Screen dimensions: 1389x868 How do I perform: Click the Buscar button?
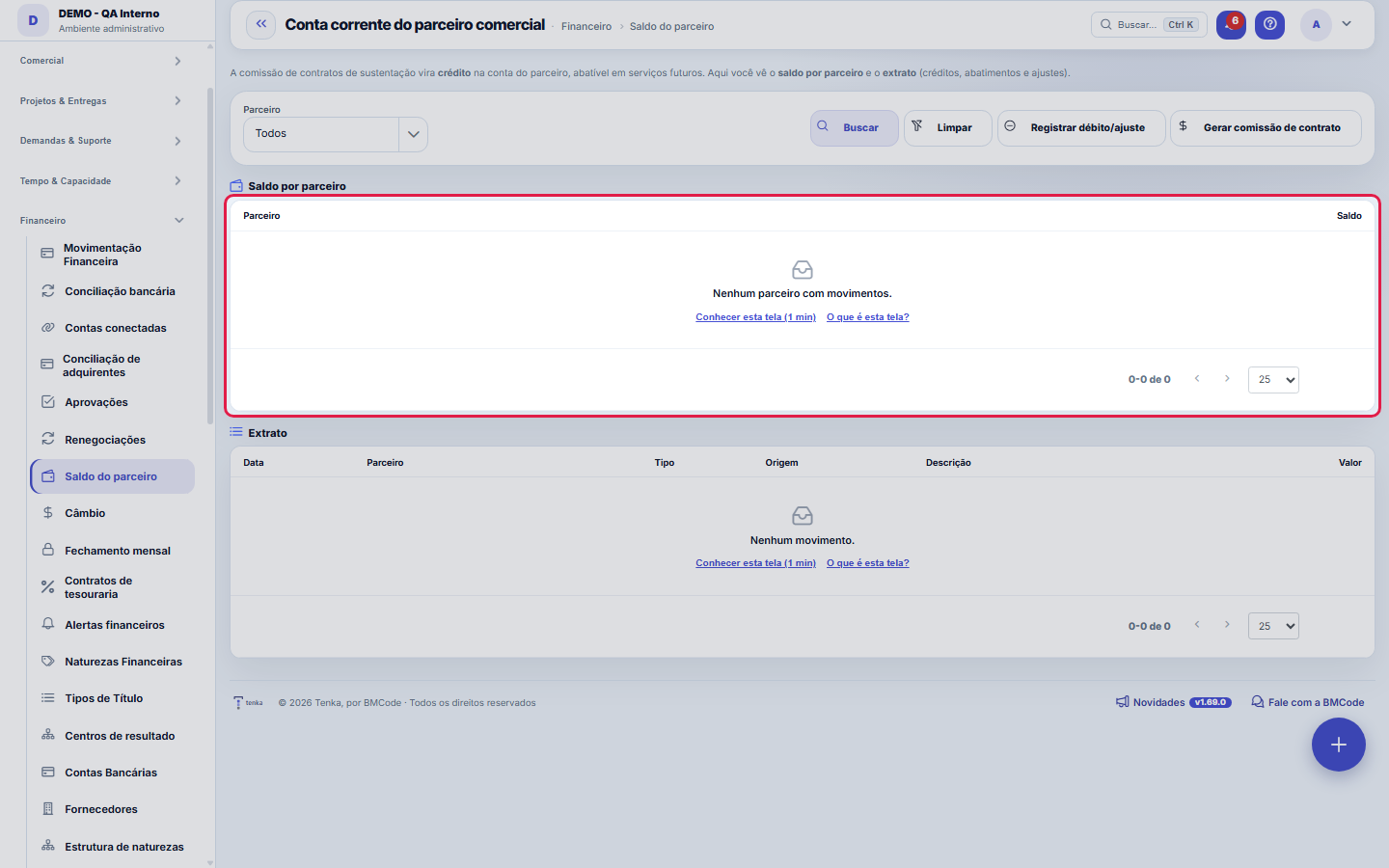tap(854, 128)
